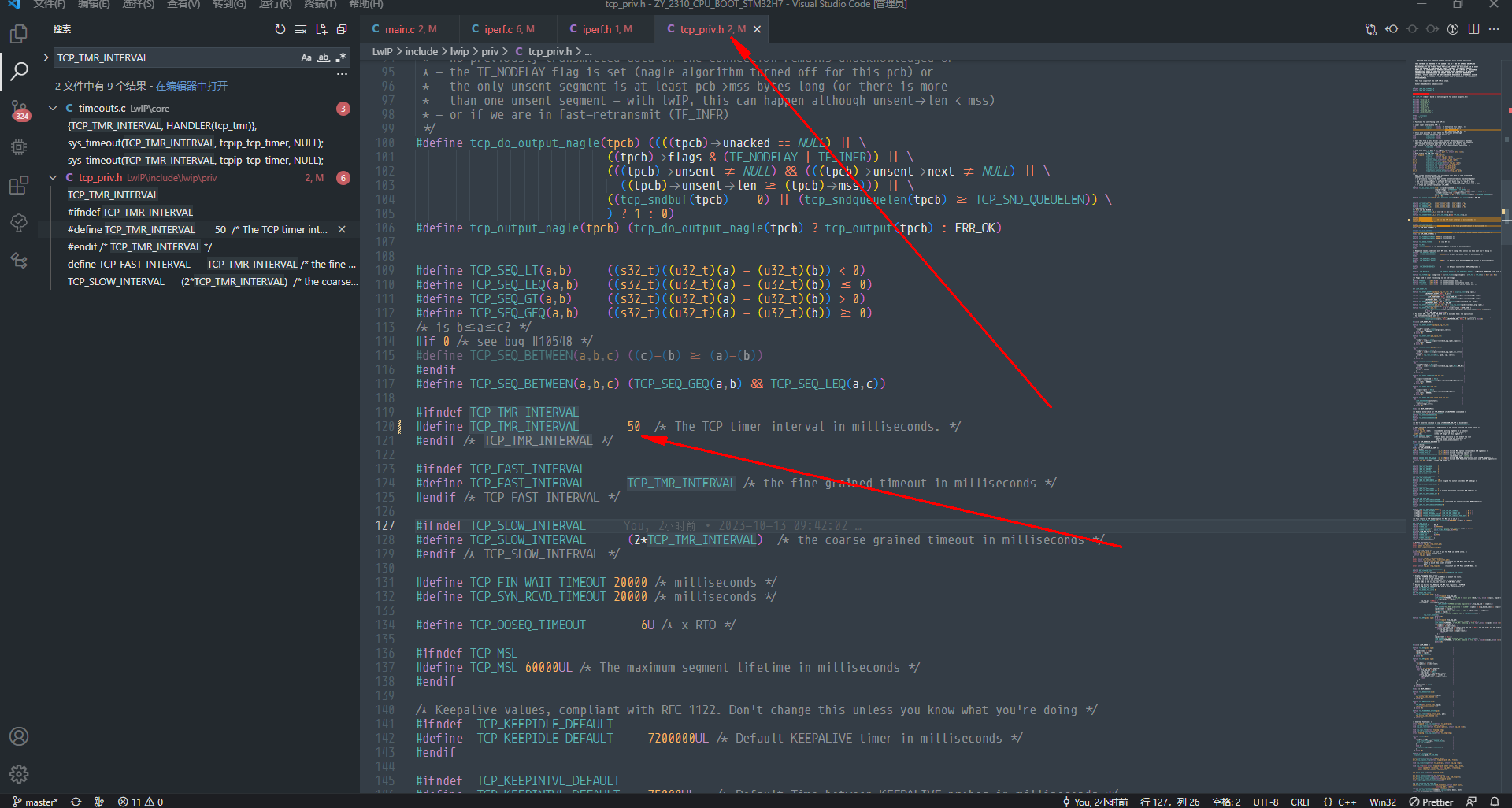Open new search editor icon
This screenshot has height=808, width=1512.
(x=321, y=29)
